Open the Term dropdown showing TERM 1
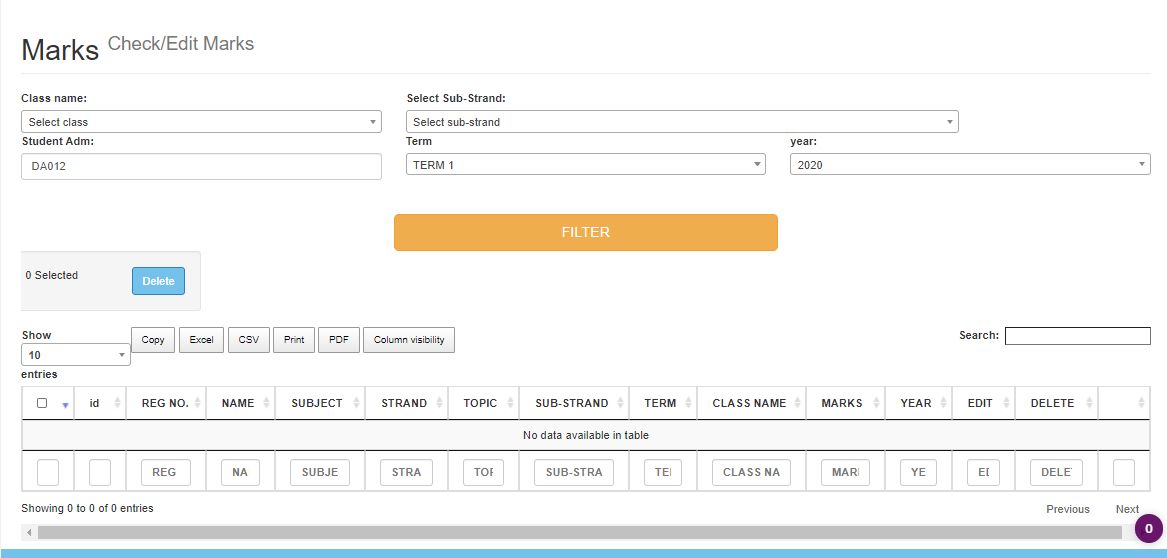The width and height of the screenshot is (1167, 558). pos(585,165)
